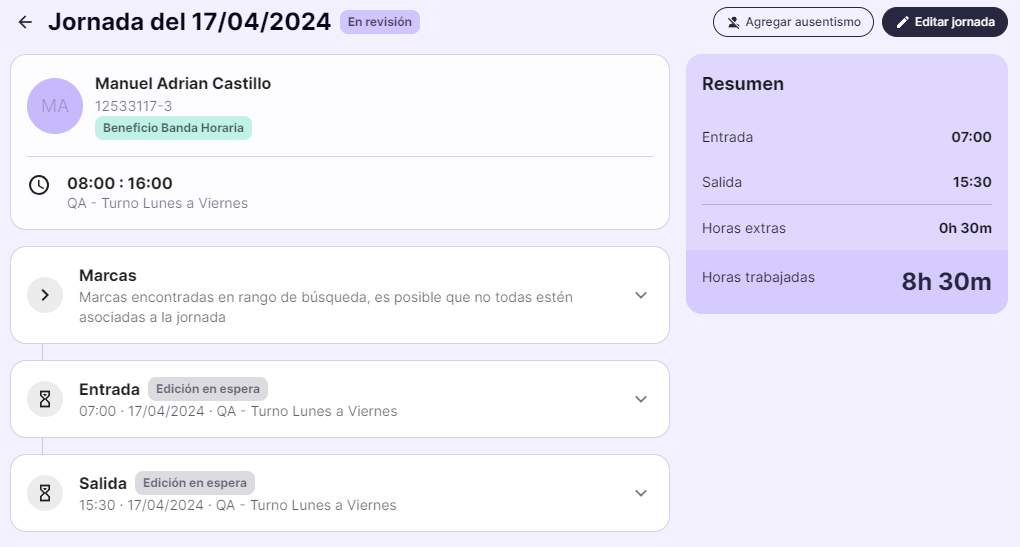Click the En revisión status badge
Image resolution: width=1020 pixels, height=547 pixels.
click(x=380, y=22)
